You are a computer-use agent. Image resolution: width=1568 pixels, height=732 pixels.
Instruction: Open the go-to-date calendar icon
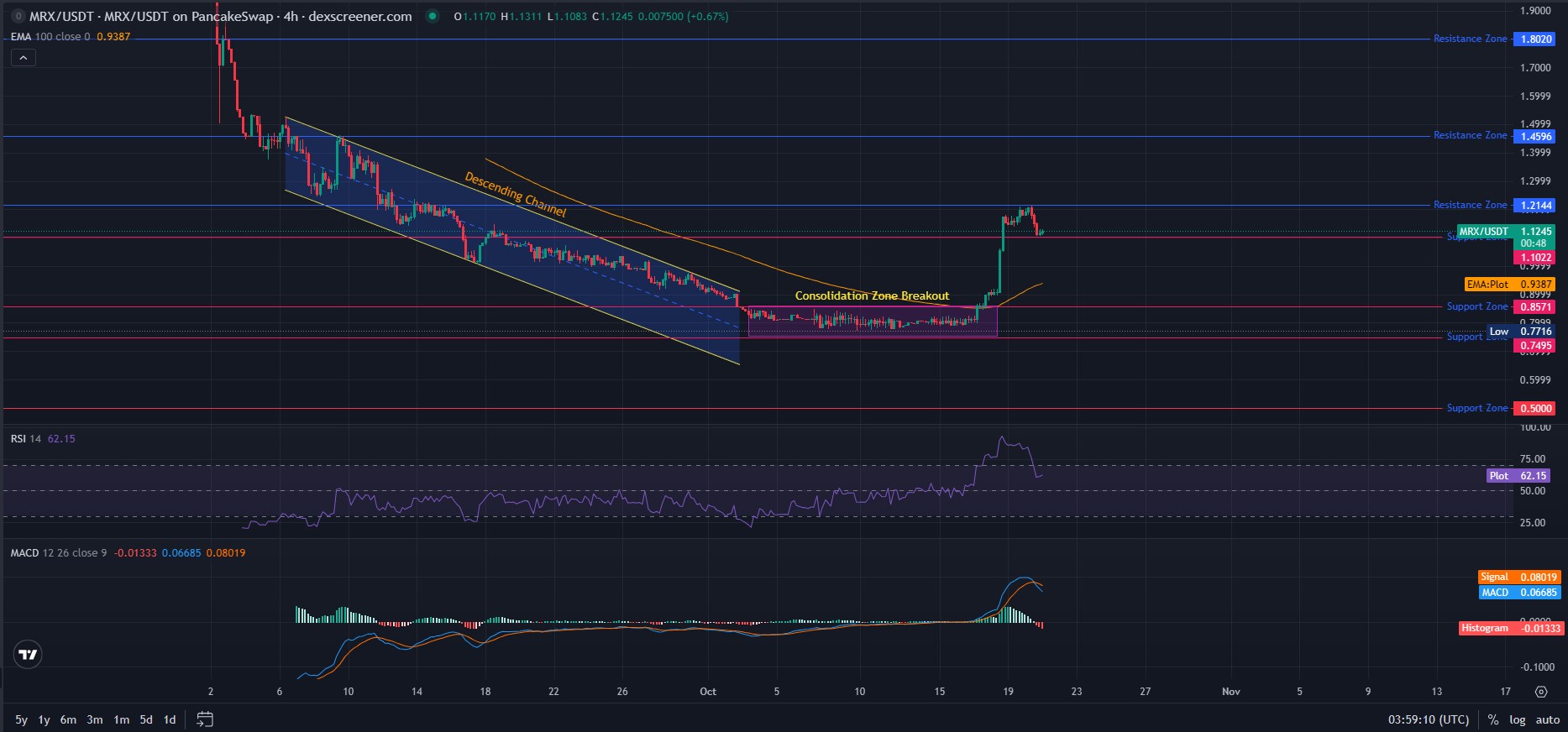click(x=205, y=719)
